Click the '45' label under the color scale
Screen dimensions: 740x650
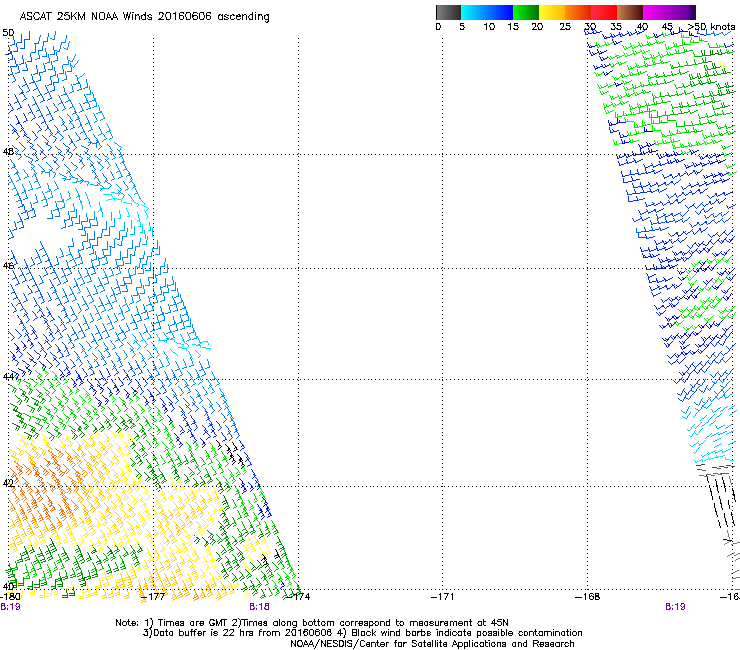click(x=667, y=27)
